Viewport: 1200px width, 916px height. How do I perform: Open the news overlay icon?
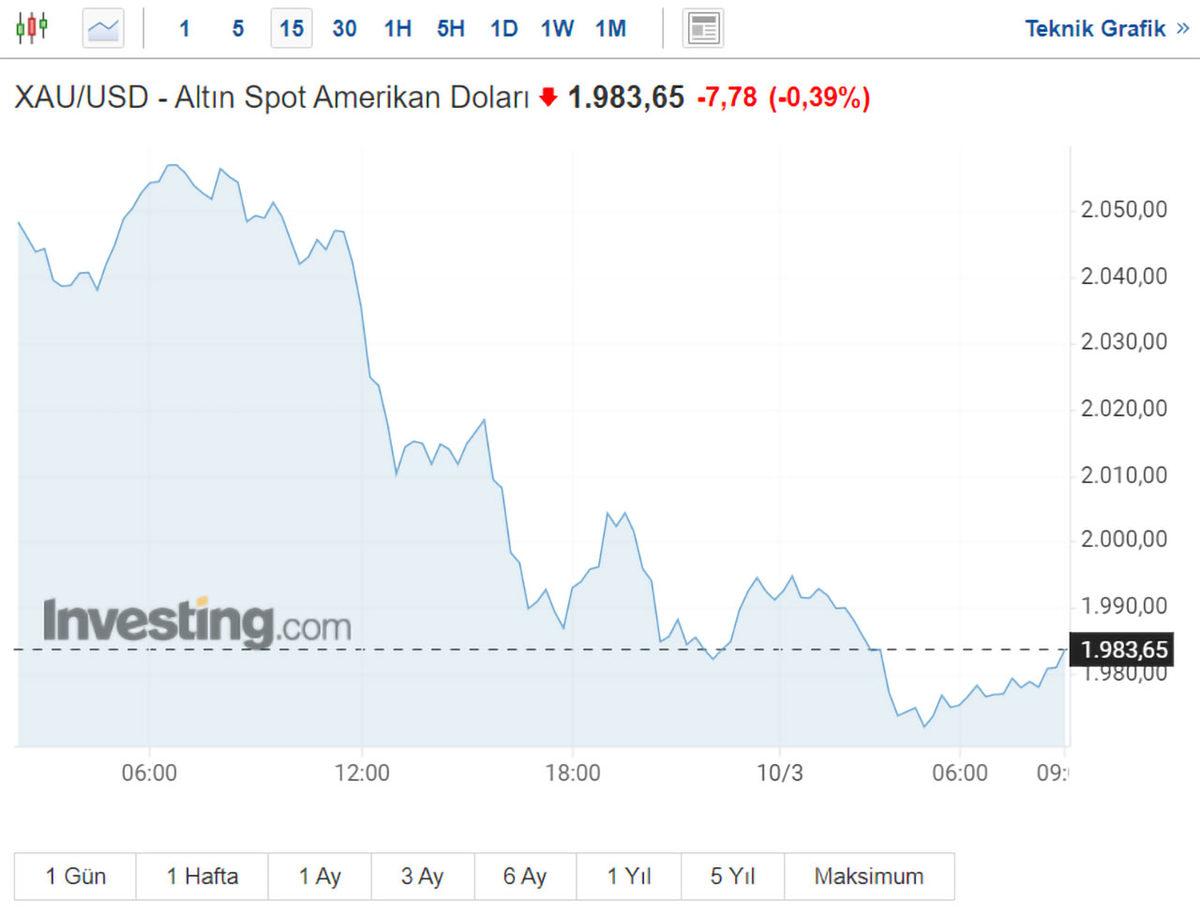click(703, 28)
